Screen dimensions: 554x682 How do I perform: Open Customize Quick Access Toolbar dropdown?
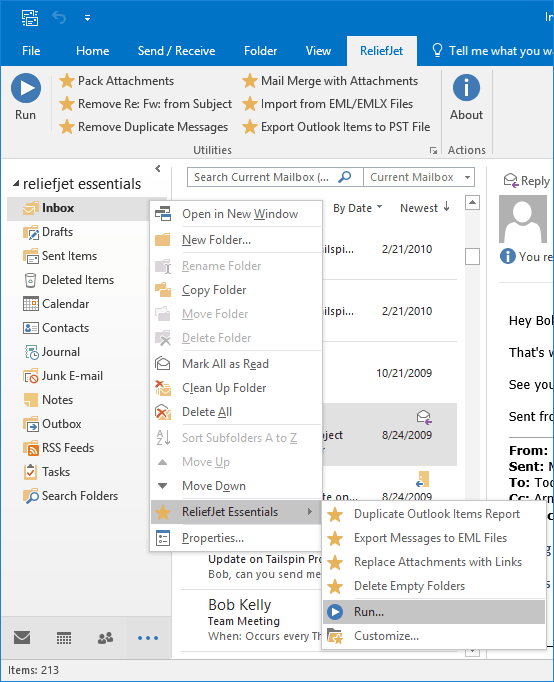point(87,18)
